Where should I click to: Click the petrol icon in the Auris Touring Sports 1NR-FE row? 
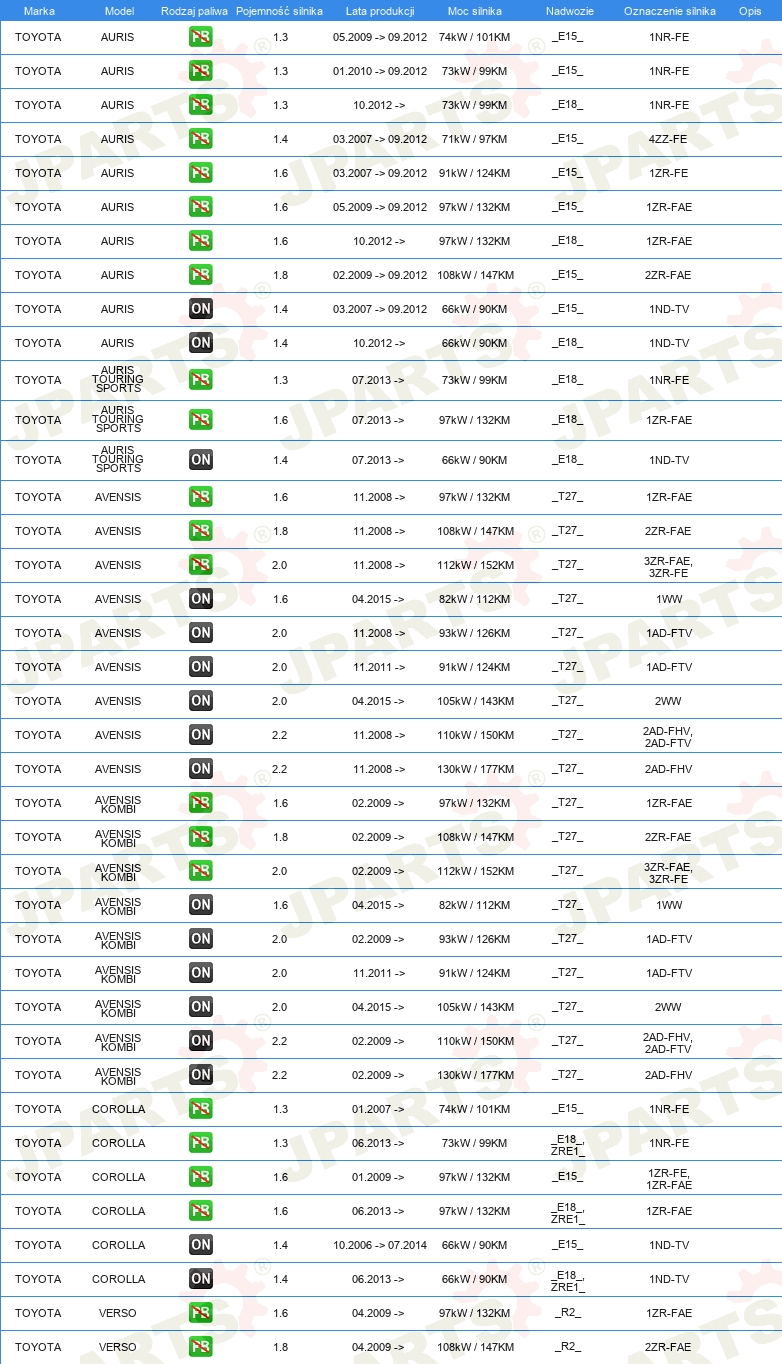click(x=201, y=380)
